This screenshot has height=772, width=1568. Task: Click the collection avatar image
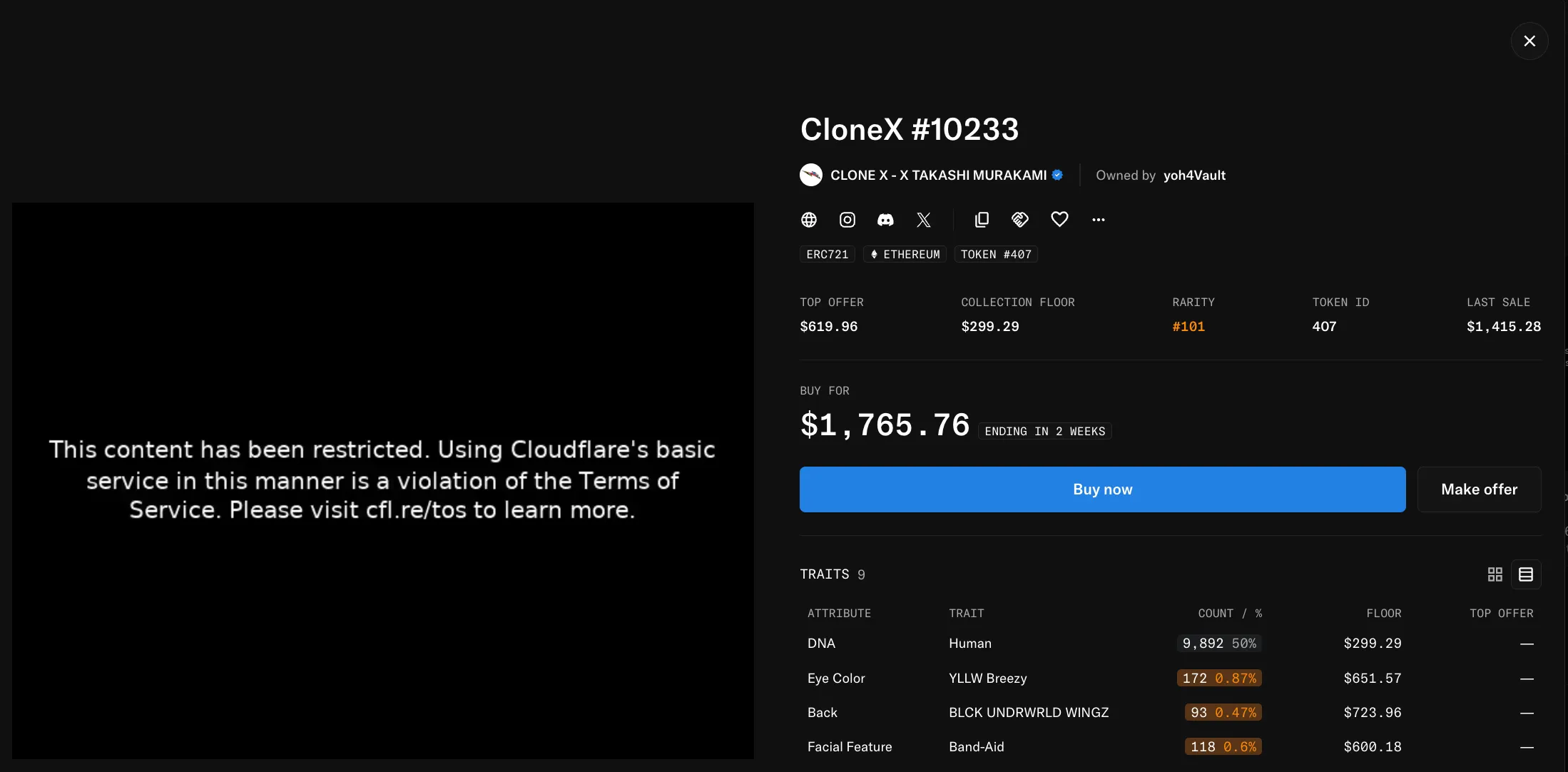pos(811,176)
